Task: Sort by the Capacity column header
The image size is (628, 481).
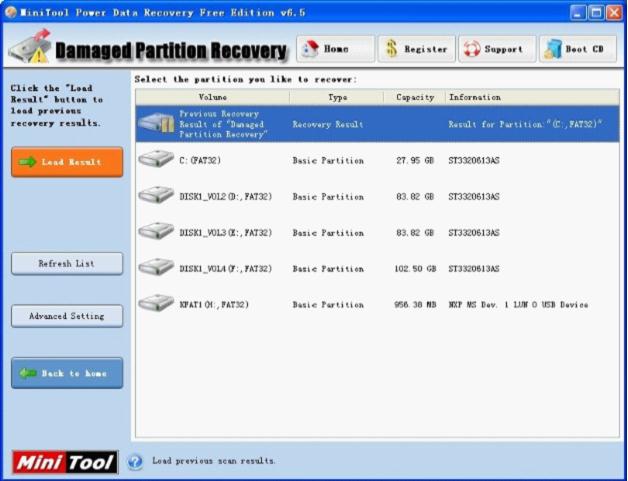Action: 415,97
